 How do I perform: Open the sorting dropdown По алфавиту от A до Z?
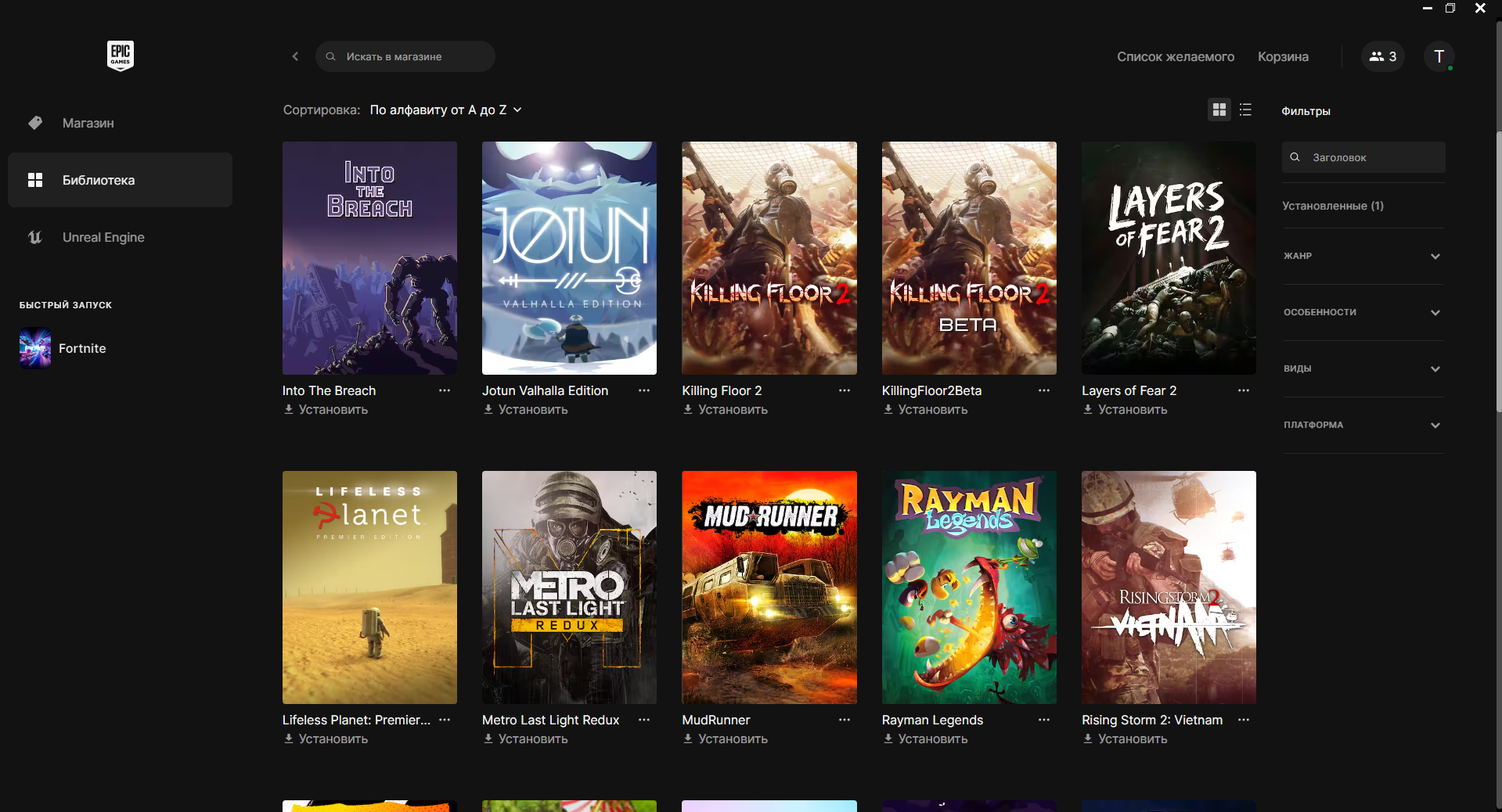click(x=445, y=110)
